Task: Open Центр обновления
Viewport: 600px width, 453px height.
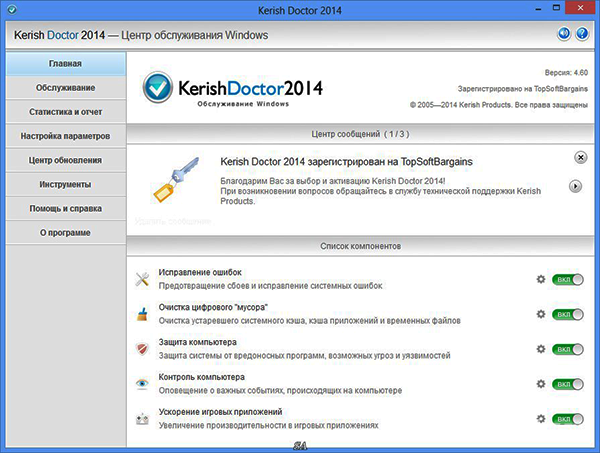Action: (66, 160)
